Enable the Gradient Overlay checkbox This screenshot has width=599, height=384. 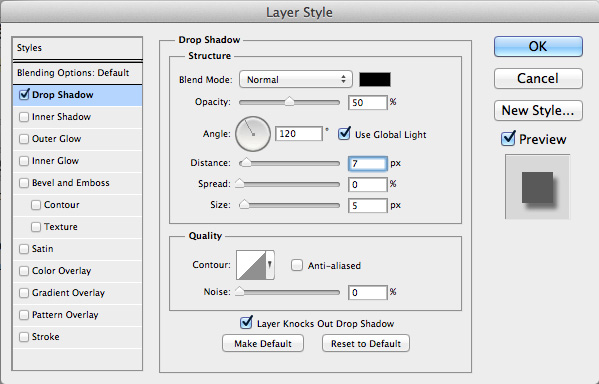coord(24,293)
